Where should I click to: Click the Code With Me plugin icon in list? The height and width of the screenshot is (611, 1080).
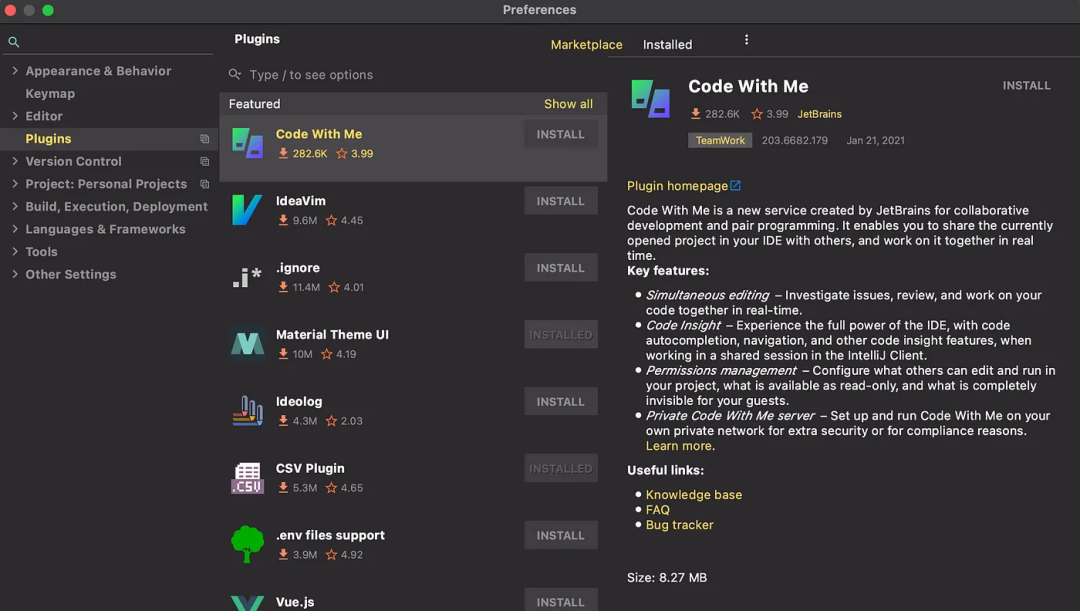[247, 143]
